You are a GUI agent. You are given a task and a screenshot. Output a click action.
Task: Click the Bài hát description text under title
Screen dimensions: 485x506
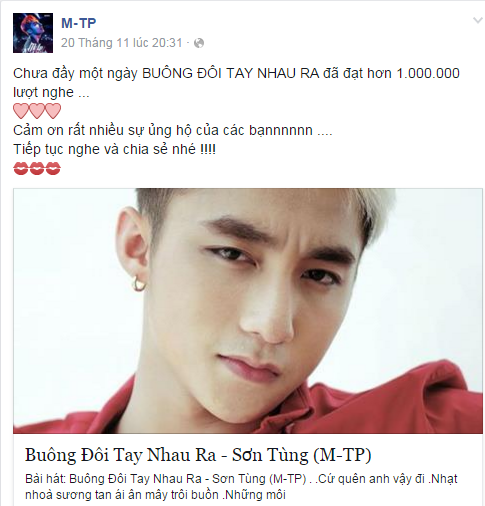[241, 487]
